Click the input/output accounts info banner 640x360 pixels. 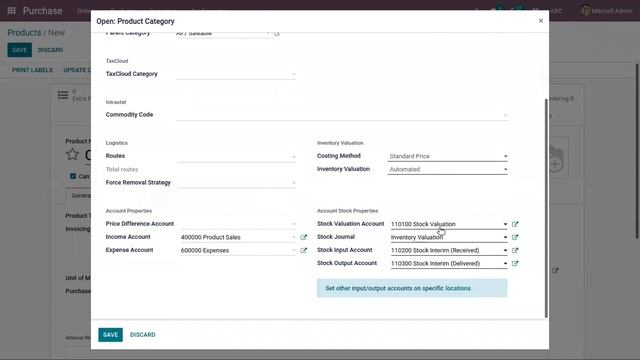412,288
